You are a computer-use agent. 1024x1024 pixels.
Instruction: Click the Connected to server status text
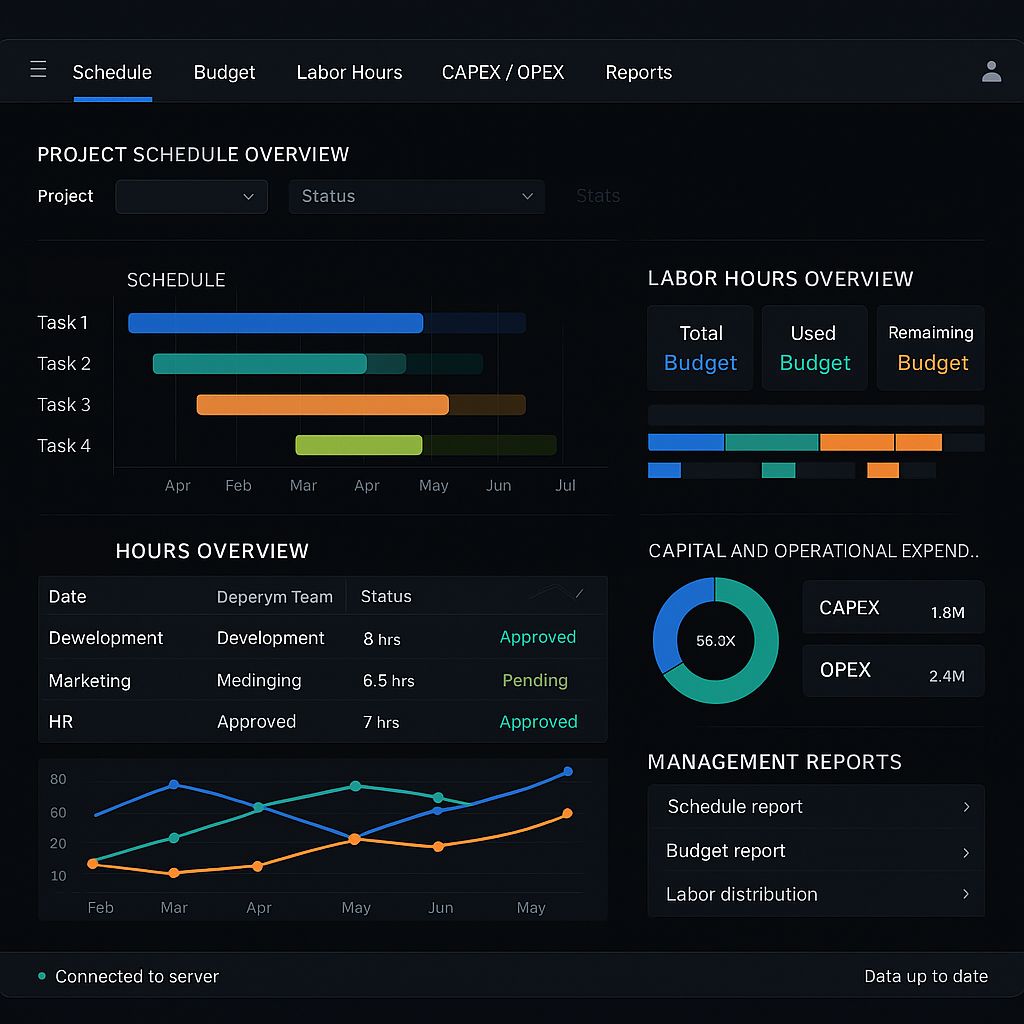point(136,976)
